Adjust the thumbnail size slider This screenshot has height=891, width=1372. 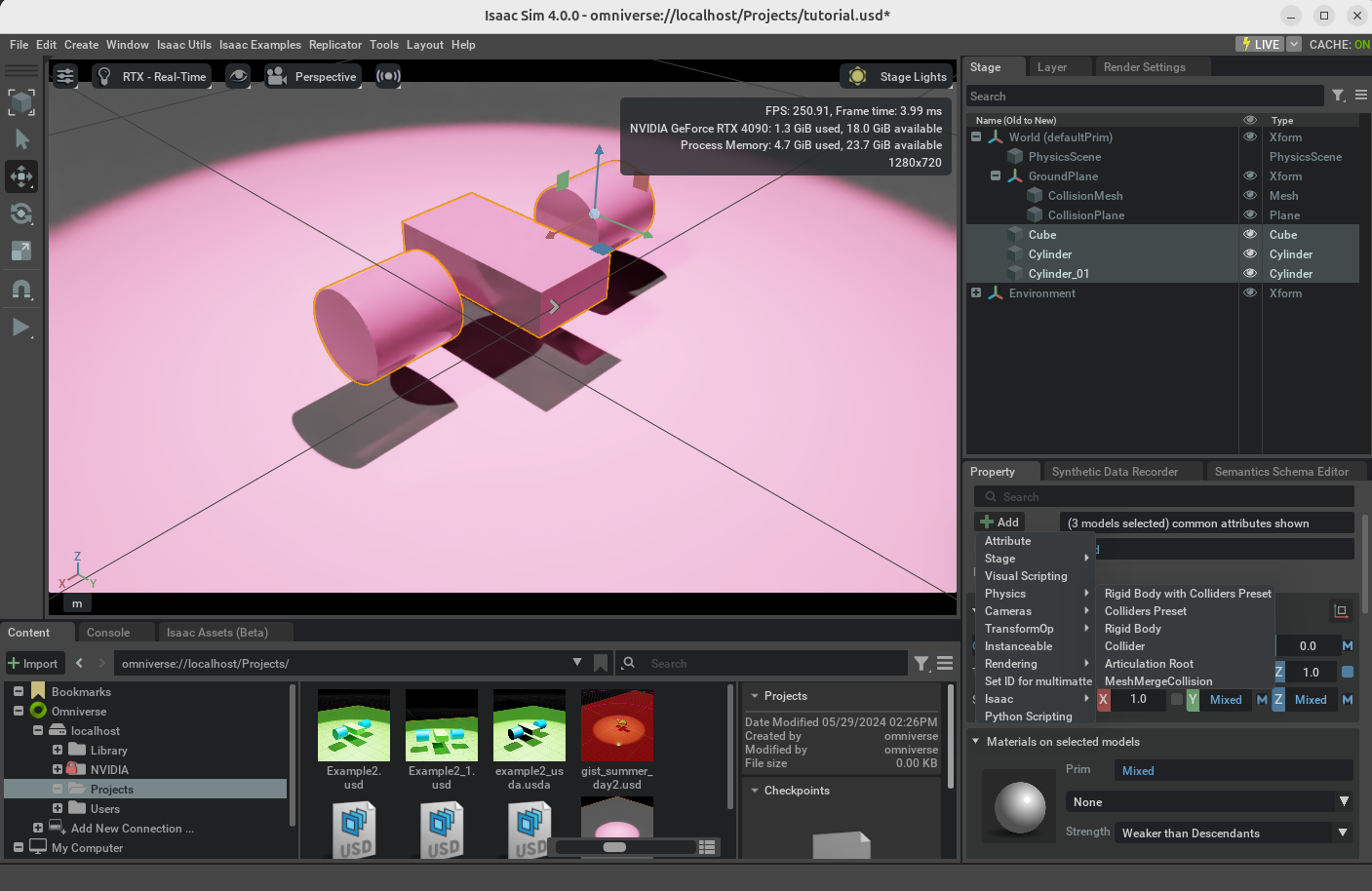click(x=615, y=847)
